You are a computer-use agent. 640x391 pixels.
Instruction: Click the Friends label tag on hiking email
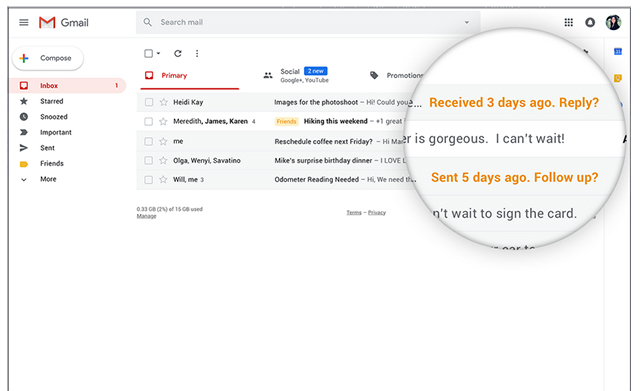[x=287, y=121]
